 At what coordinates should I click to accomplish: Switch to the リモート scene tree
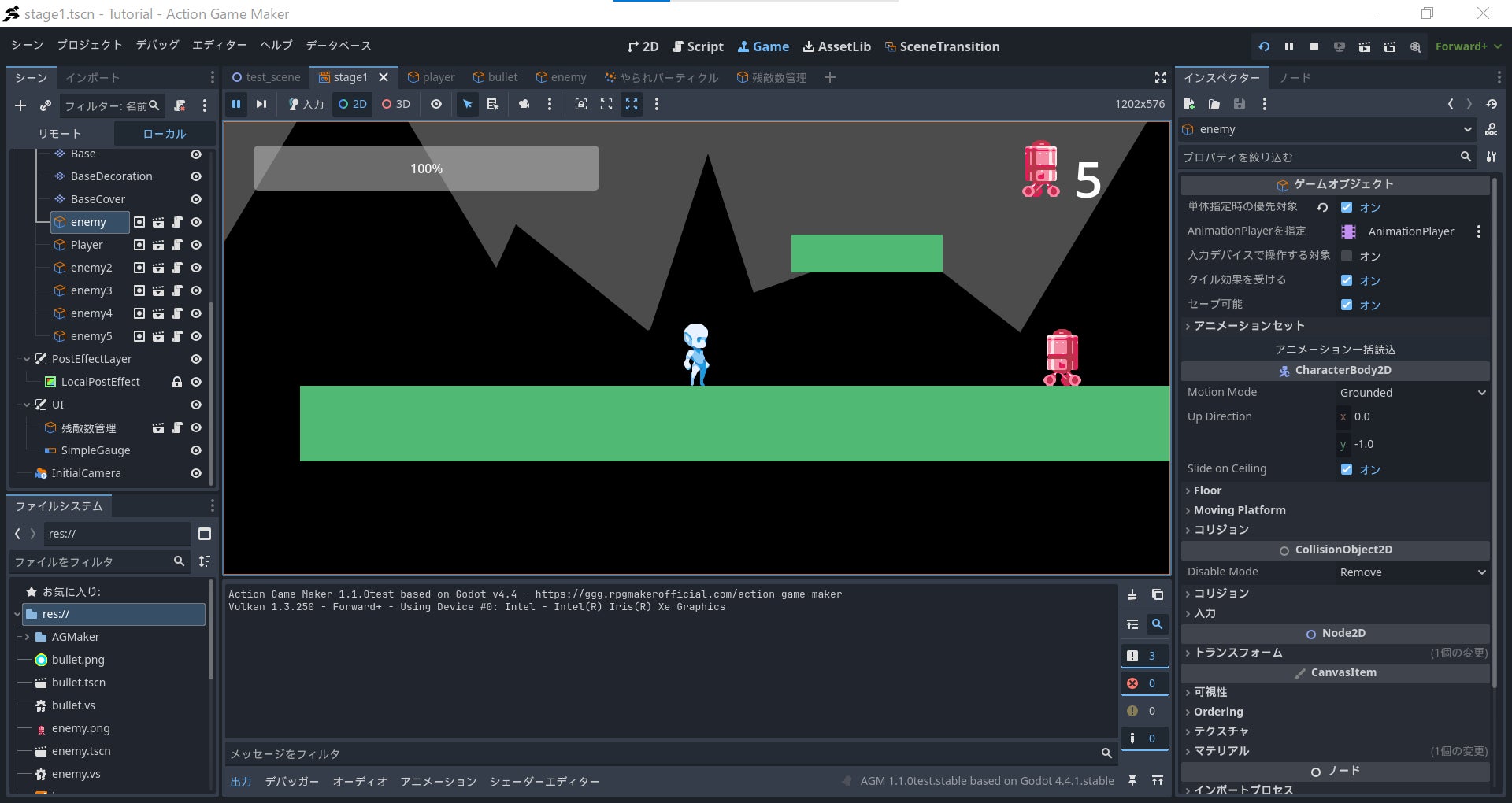[x=60, y=134]
